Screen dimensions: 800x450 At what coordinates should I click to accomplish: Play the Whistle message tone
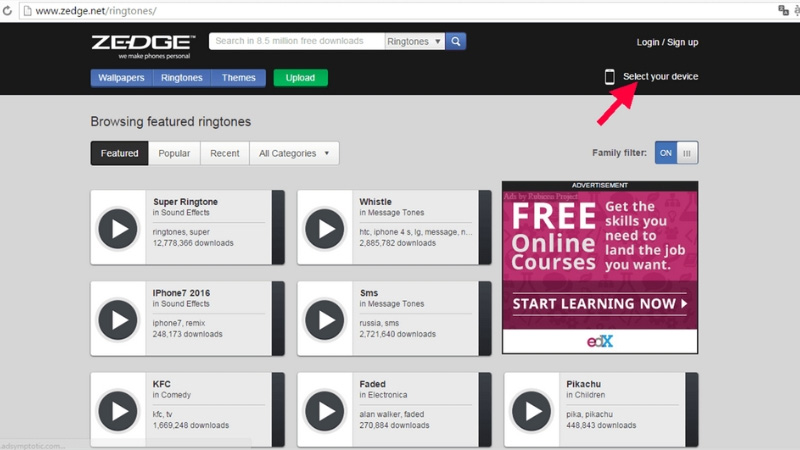[325, 228]
